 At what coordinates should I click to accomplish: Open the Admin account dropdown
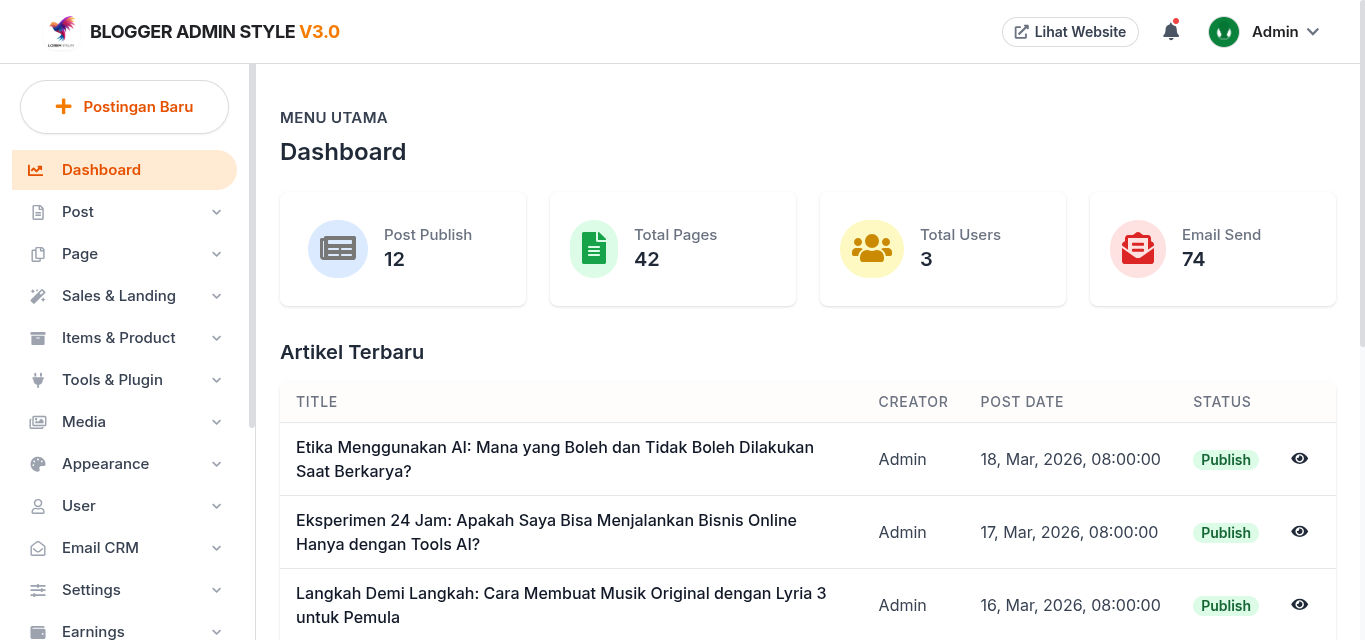point(1265,32)
